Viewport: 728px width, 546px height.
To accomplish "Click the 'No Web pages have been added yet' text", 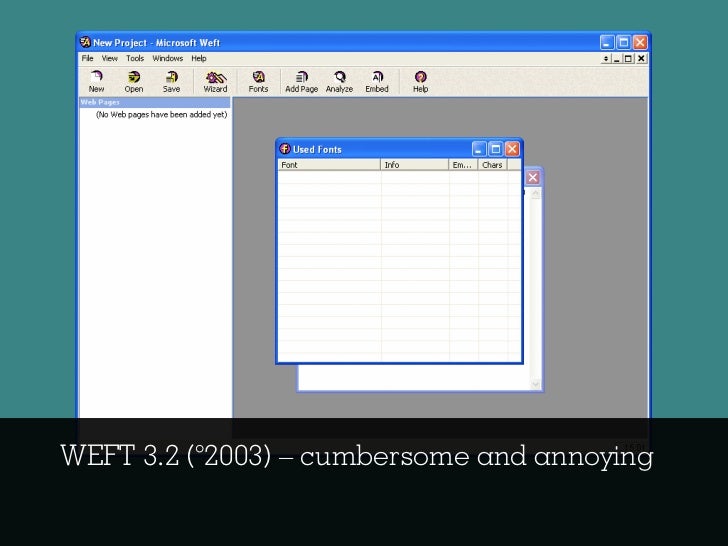I will coord(162,114).
